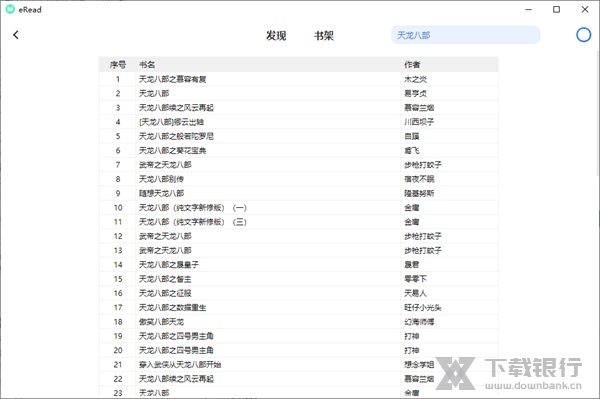This screenshot has width=600, height=399.
Task: Maximize the eRead window
Action: pyautogui.click(x=557, y=10)
